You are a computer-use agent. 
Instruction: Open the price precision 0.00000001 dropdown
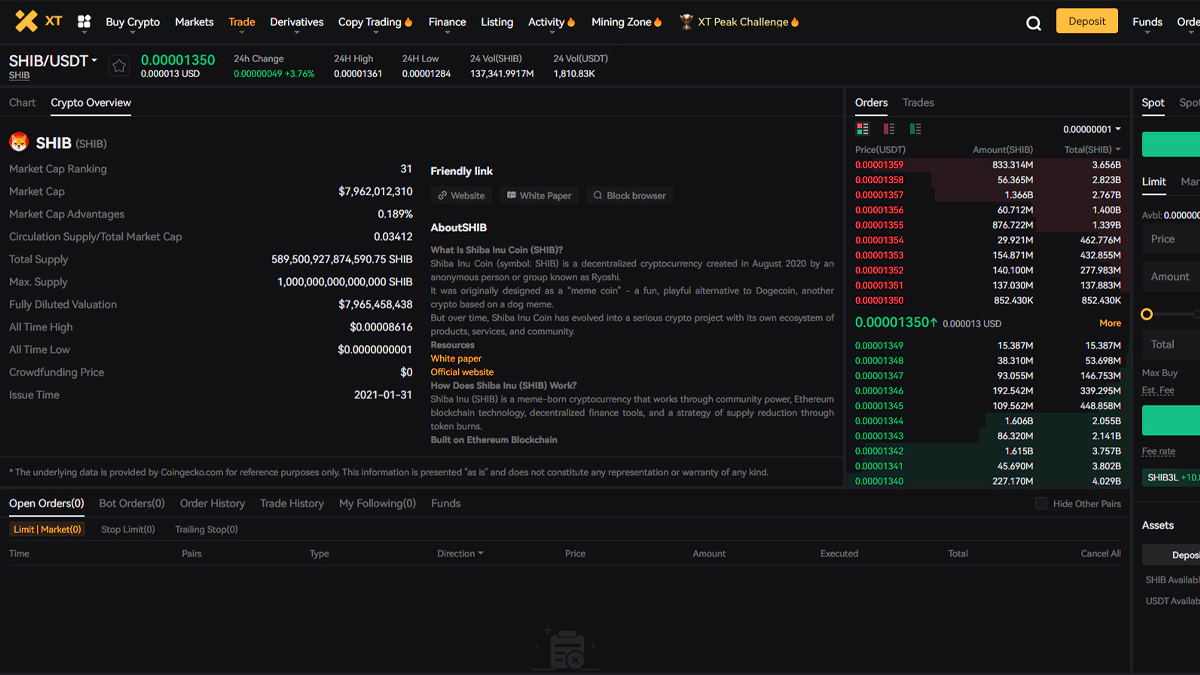coord(1091,129)
